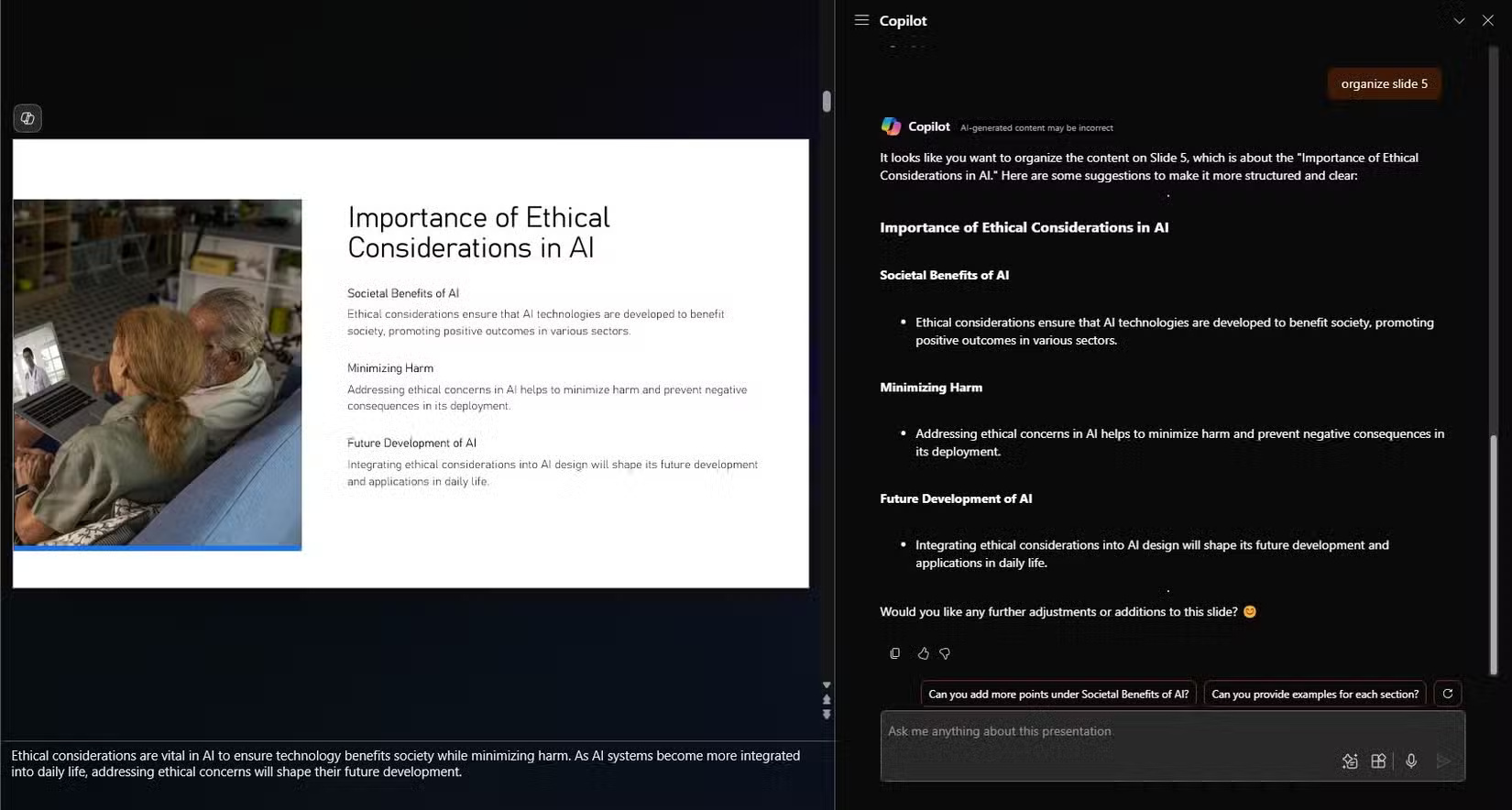
Task: Select the slide photo of the couple
Action: 158,373
